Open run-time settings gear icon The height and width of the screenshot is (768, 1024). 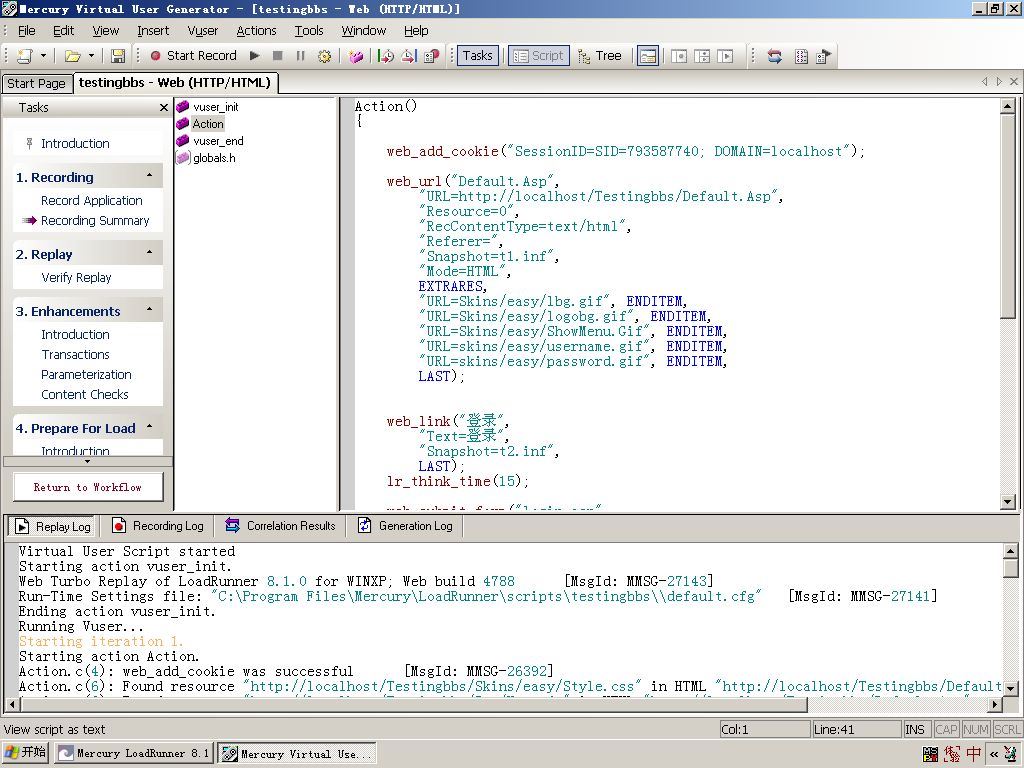[x=324, y=56]
